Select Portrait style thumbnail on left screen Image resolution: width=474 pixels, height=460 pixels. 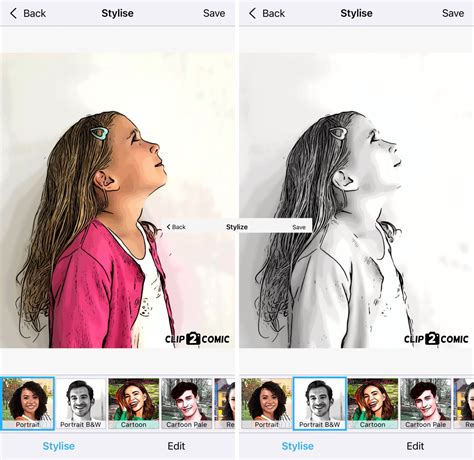point(28,403)
